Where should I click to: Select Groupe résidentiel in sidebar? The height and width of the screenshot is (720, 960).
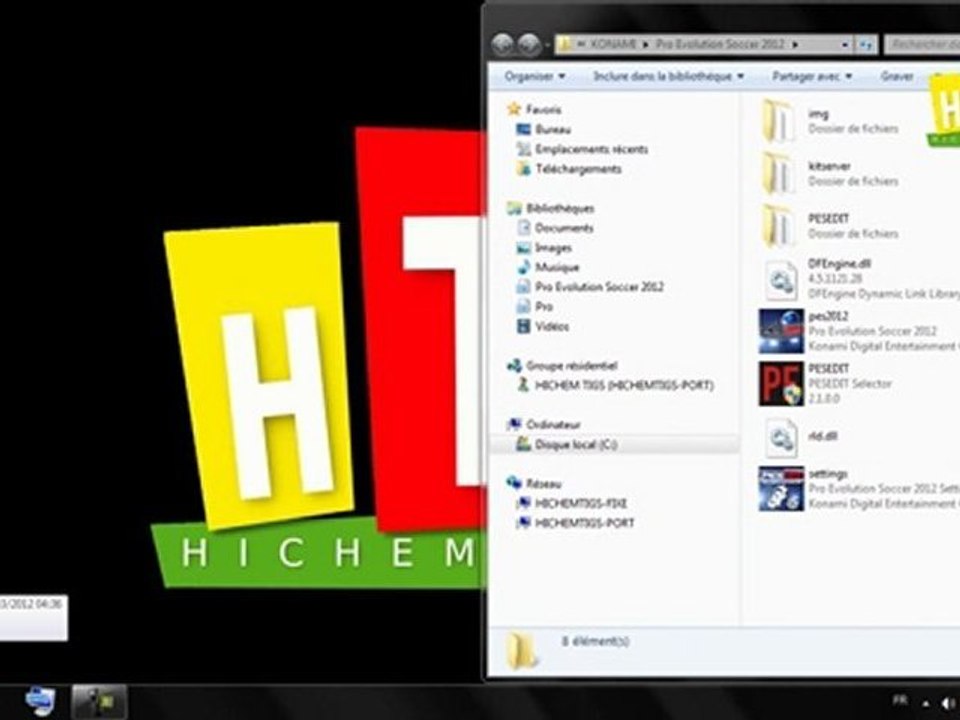coord(572,366)
